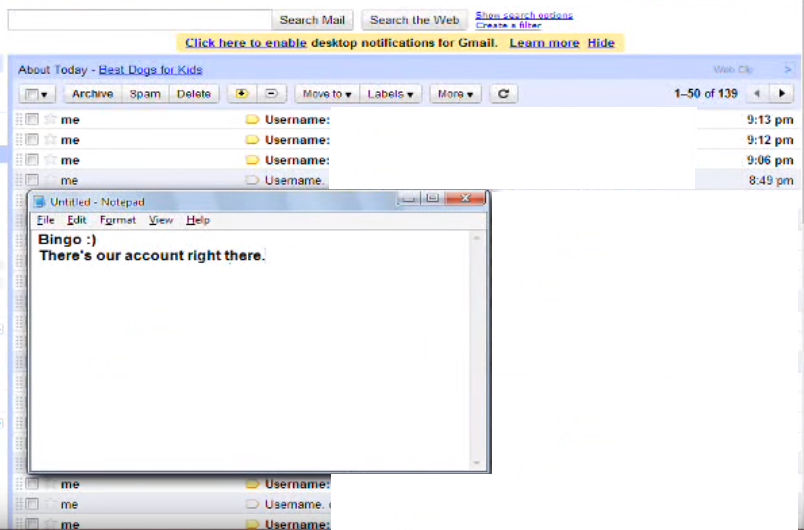The image size is (804, 530).
Task: Star the 9:12 pm message
Action: pyautogui.click(x=50, y=139)
